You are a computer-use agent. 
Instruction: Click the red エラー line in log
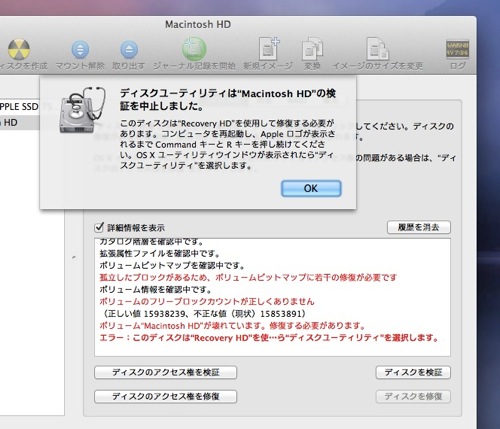(x=269, y=338)
